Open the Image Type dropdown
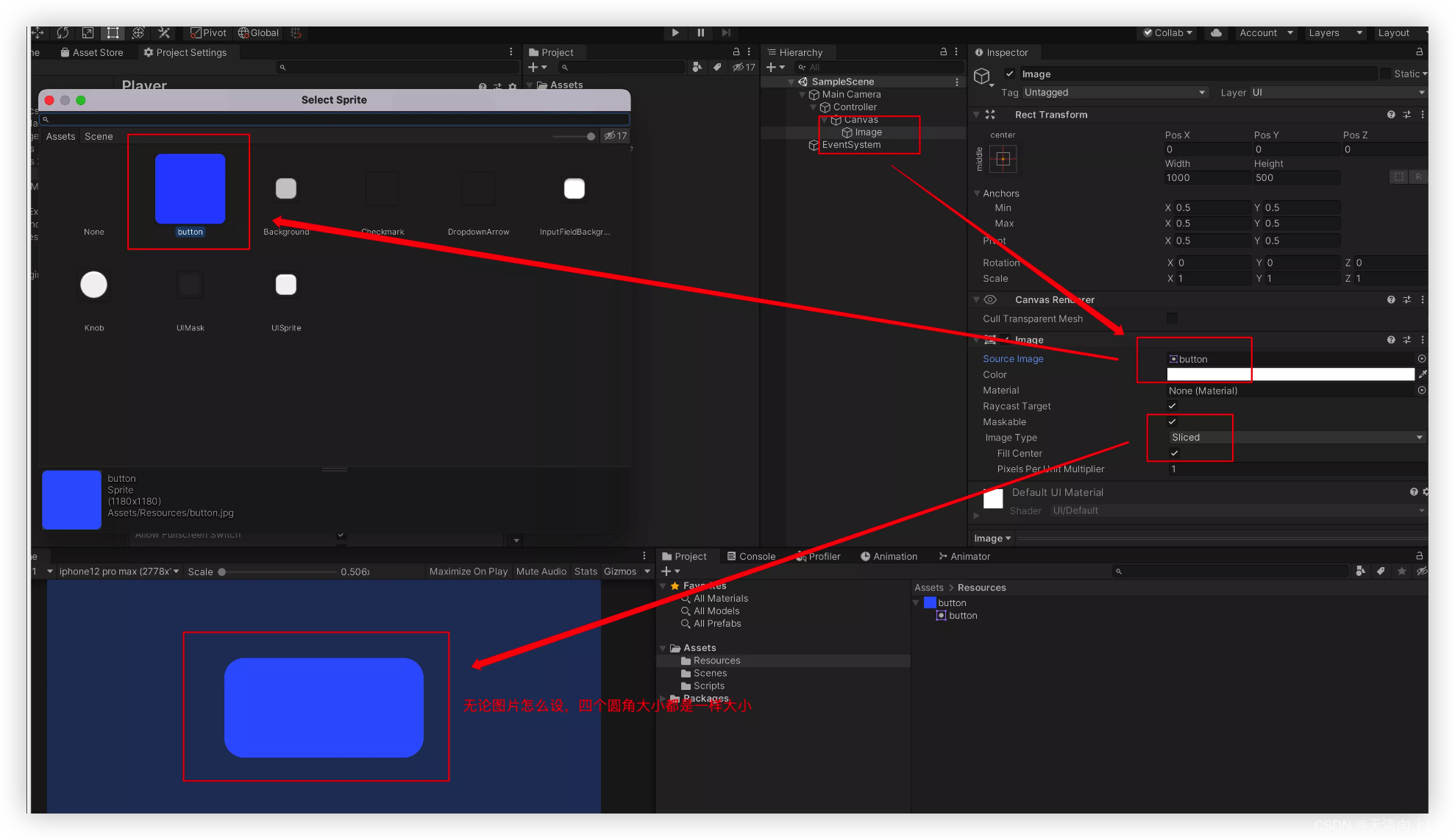The width and height of the screenshot is (1455, 840). pyautogui.click(x=1296, y=437)
